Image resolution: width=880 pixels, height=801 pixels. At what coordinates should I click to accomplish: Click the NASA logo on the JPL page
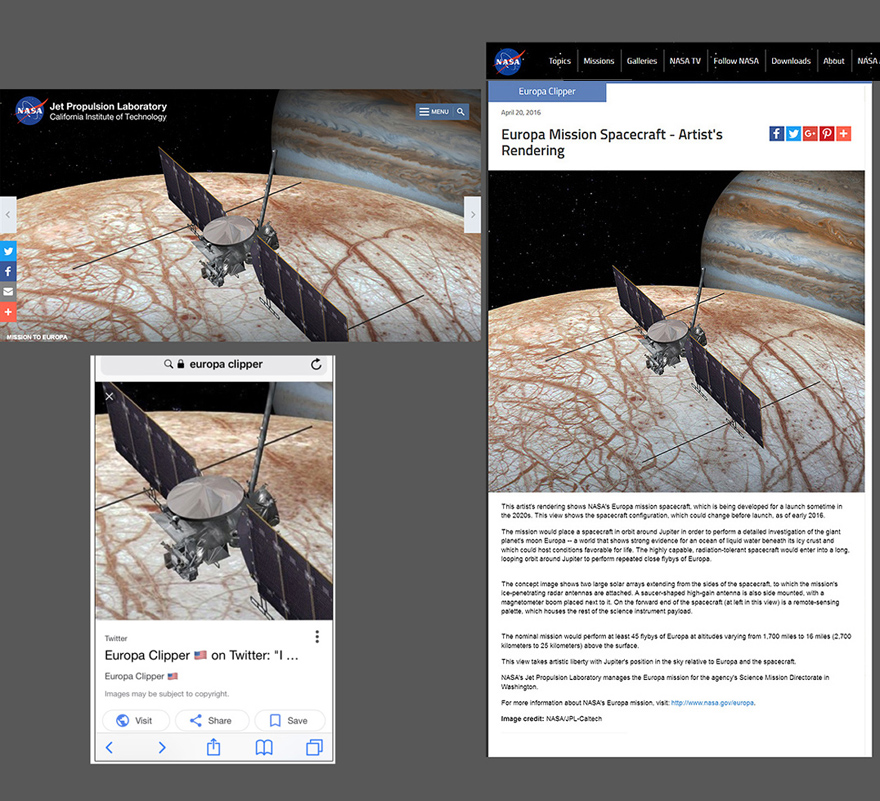click(x=31, y=111)
